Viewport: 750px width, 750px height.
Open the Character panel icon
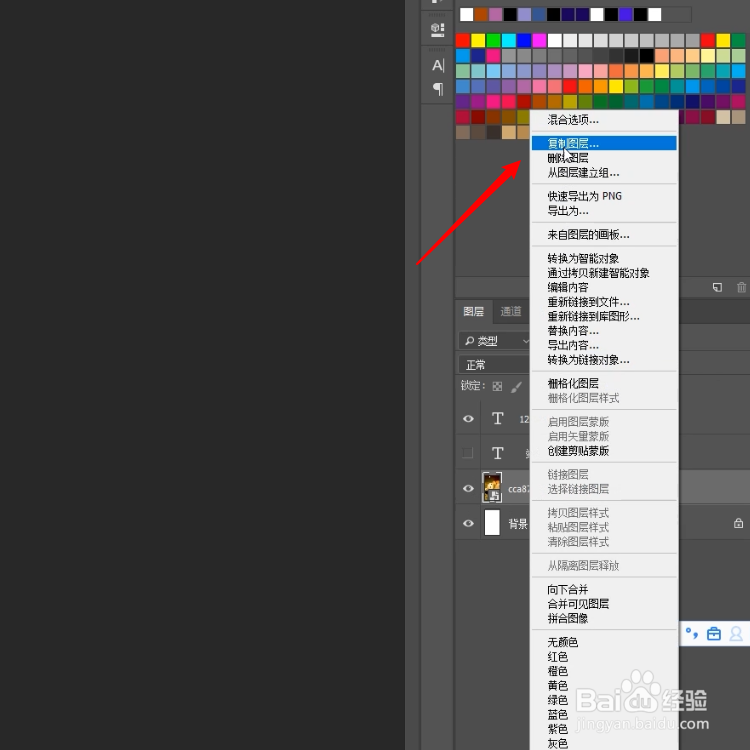[438, 65]
